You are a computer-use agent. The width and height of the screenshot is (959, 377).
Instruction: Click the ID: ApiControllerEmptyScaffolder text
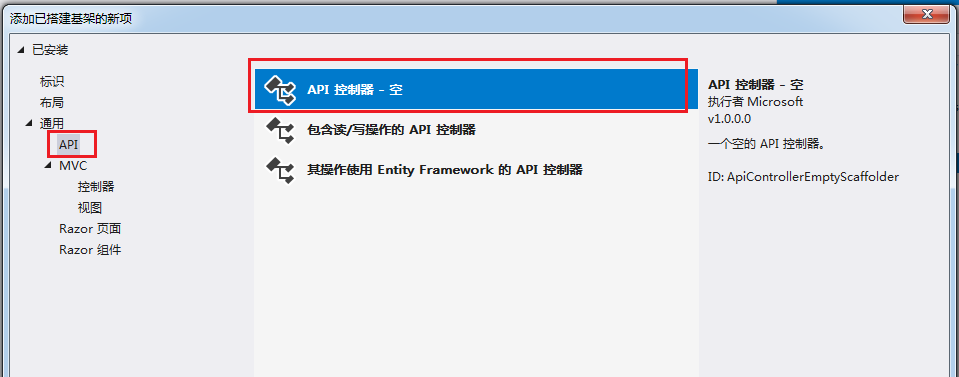(803, 177)
